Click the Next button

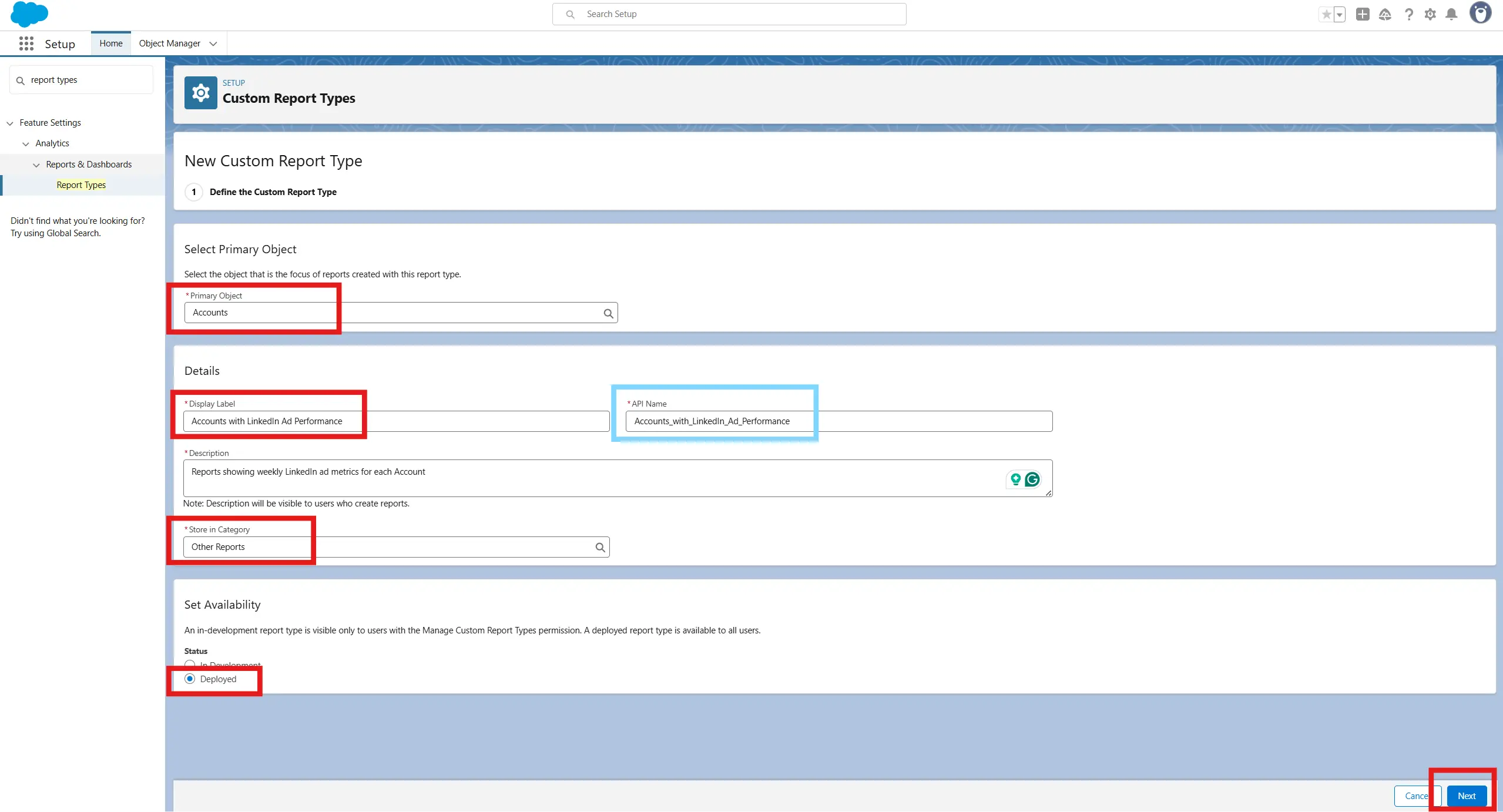point(1466,796)
